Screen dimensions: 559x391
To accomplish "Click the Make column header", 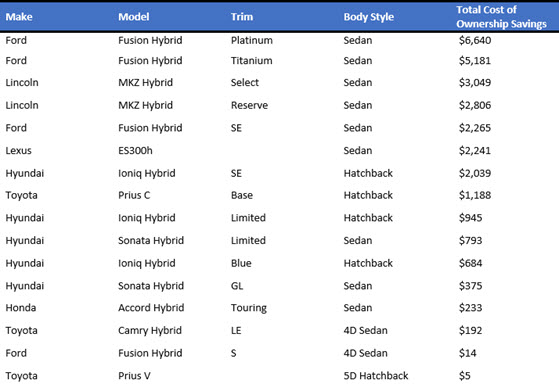I will pyautogui.click(x=19, y=17).
